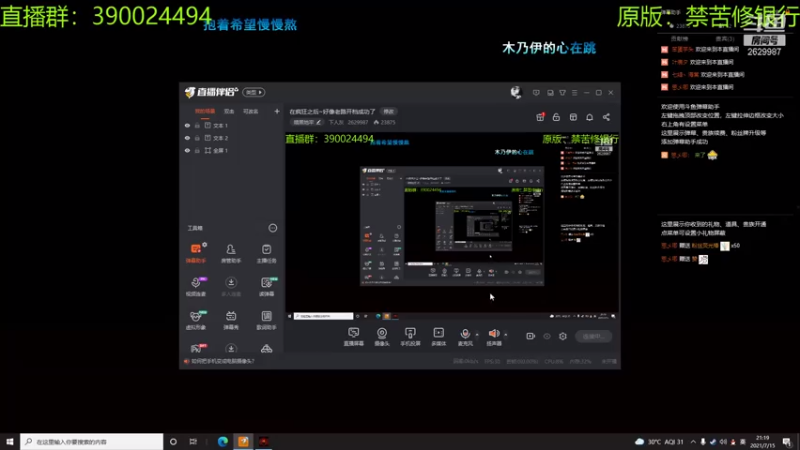Open the 房管助手 tool

coord(231,253)
